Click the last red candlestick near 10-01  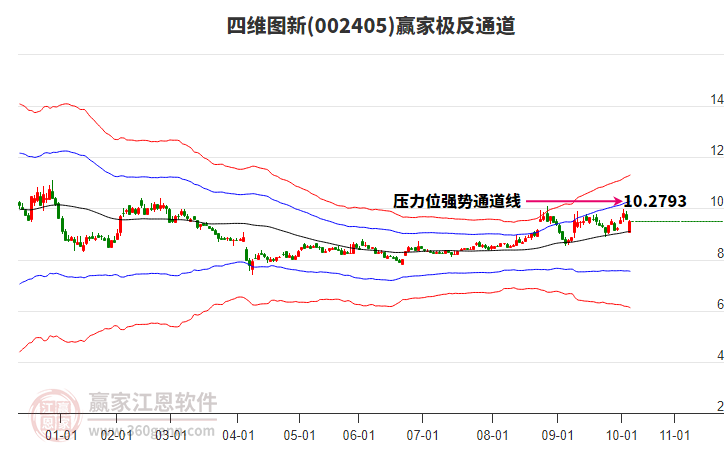(x=629, y=226)
